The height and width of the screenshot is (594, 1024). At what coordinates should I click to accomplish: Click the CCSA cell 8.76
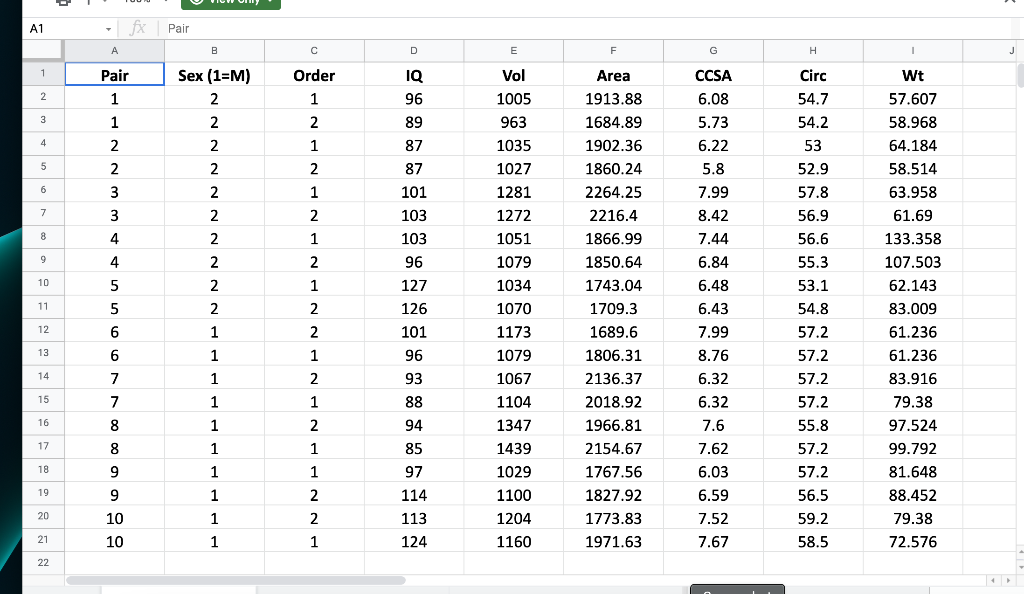click(713, 355)
